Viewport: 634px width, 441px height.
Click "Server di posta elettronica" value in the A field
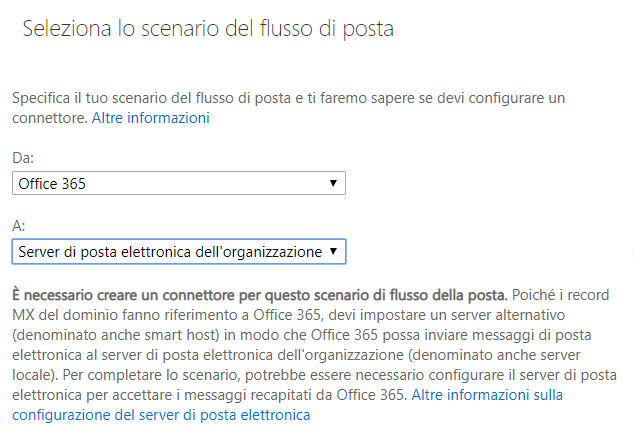(105, 252)
